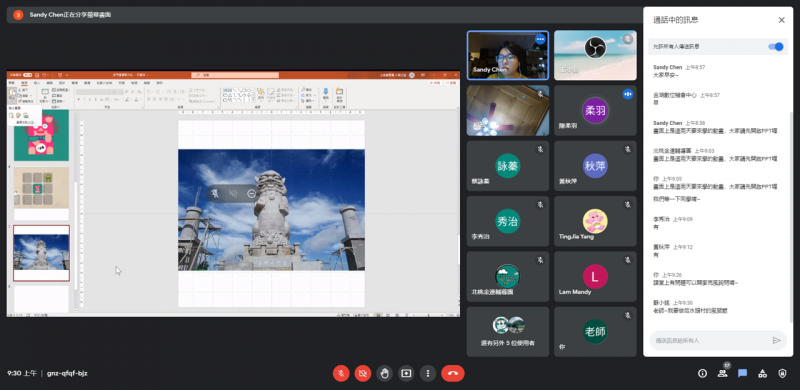
Task: Select the Lam Mandy participant tile
Action: [595, 276]
